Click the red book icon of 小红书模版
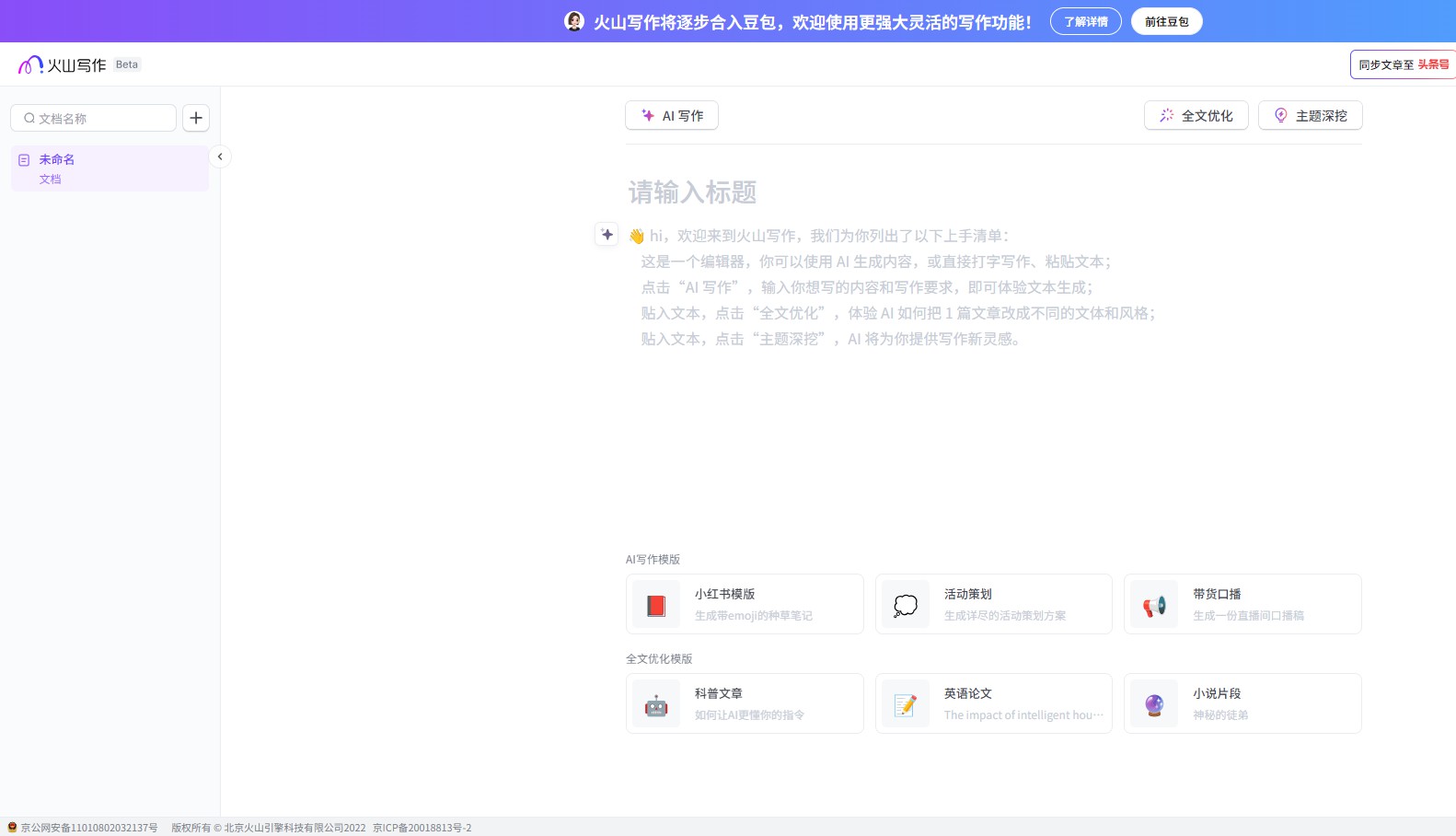Screen dimensions: 1456x836 [x=656, y=605]
